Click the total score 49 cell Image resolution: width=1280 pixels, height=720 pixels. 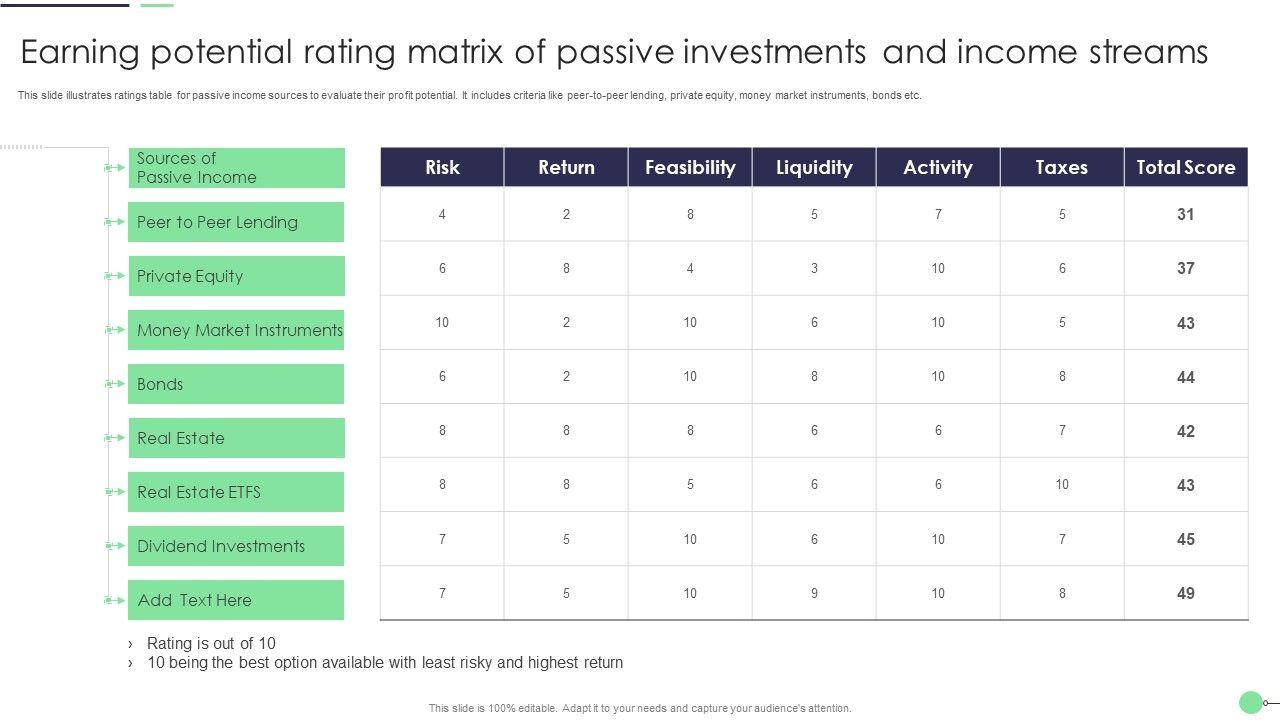[1186, 593]
